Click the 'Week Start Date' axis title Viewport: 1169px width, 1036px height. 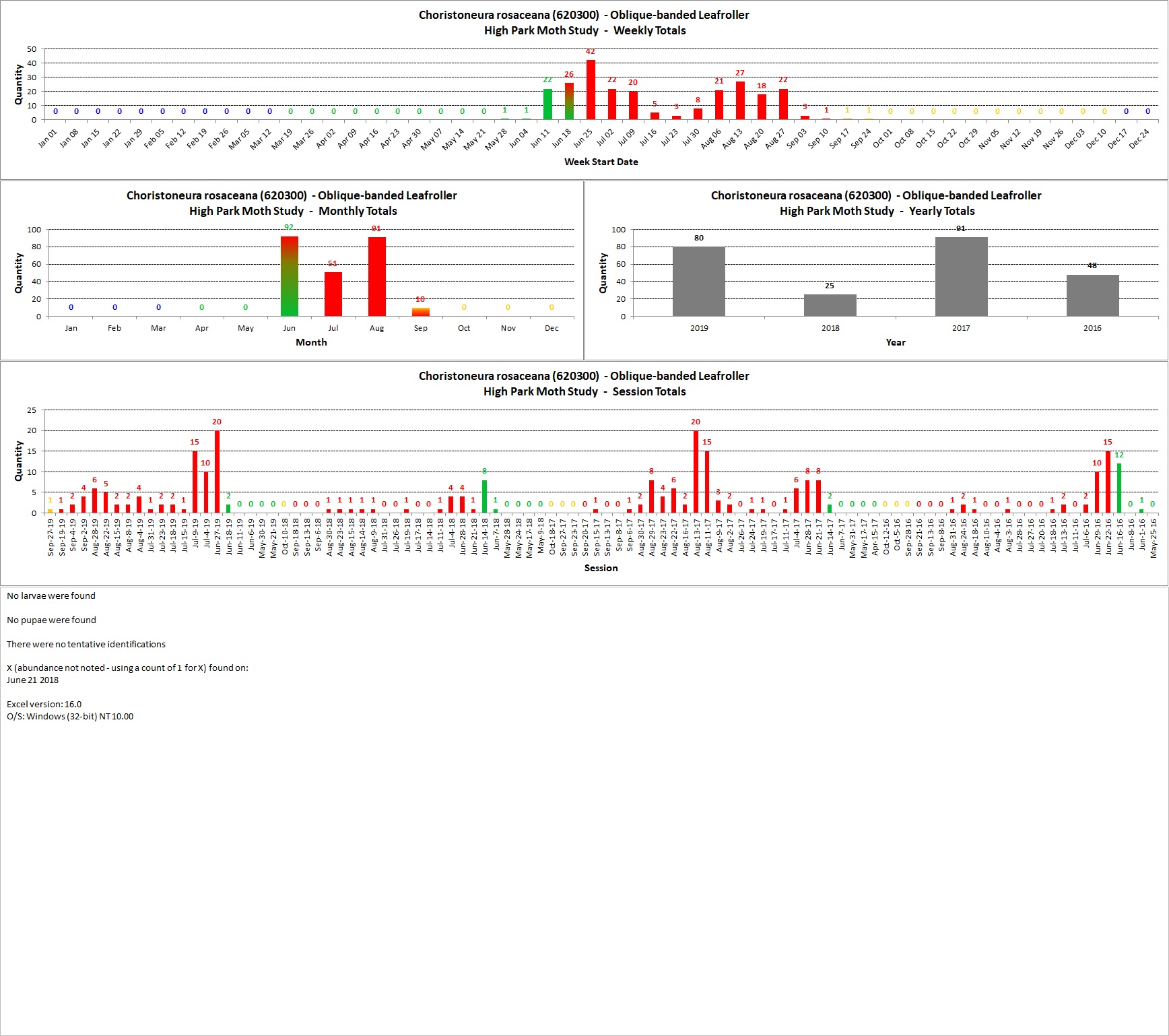(601, 162)
